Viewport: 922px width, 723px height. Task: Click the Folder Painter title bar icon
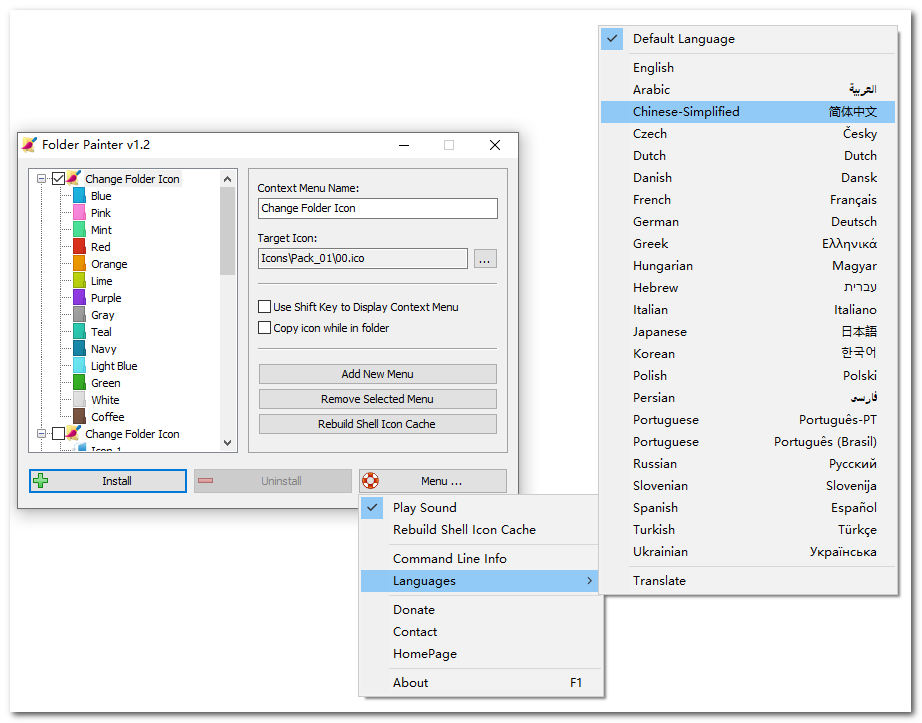[x=29, y=145]
